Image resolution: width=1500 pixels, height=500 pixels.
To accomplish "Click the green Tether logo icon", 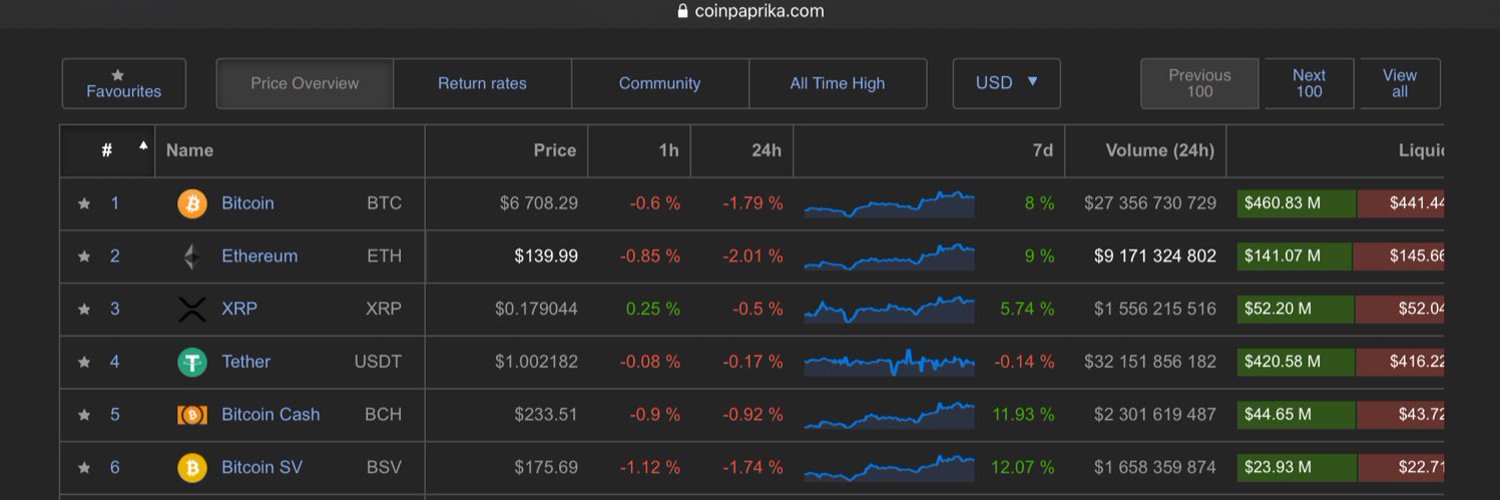I will tap(192, 362).
